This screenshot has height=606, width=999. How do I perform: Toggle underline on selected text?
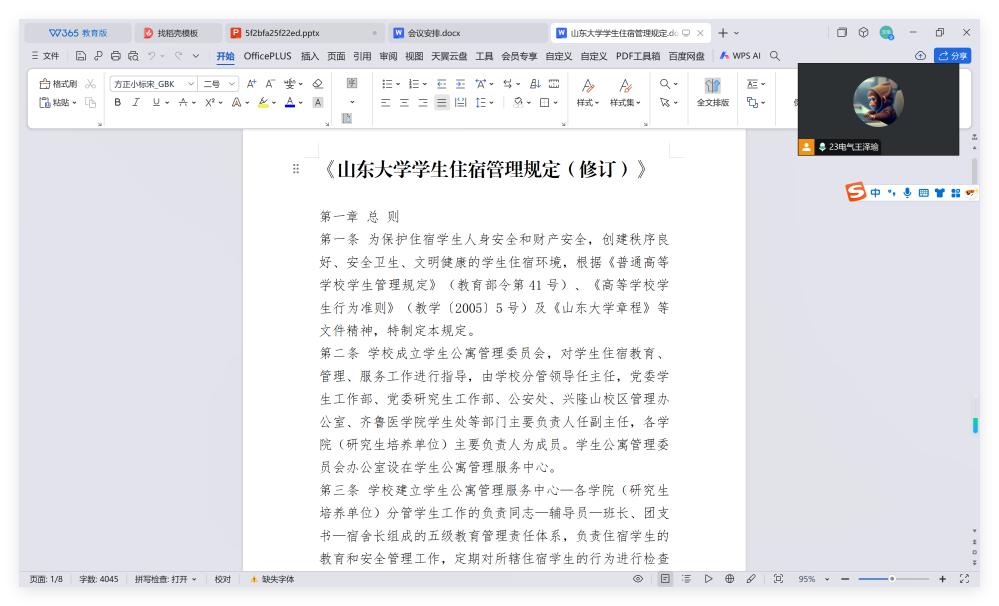pos(156,102)
